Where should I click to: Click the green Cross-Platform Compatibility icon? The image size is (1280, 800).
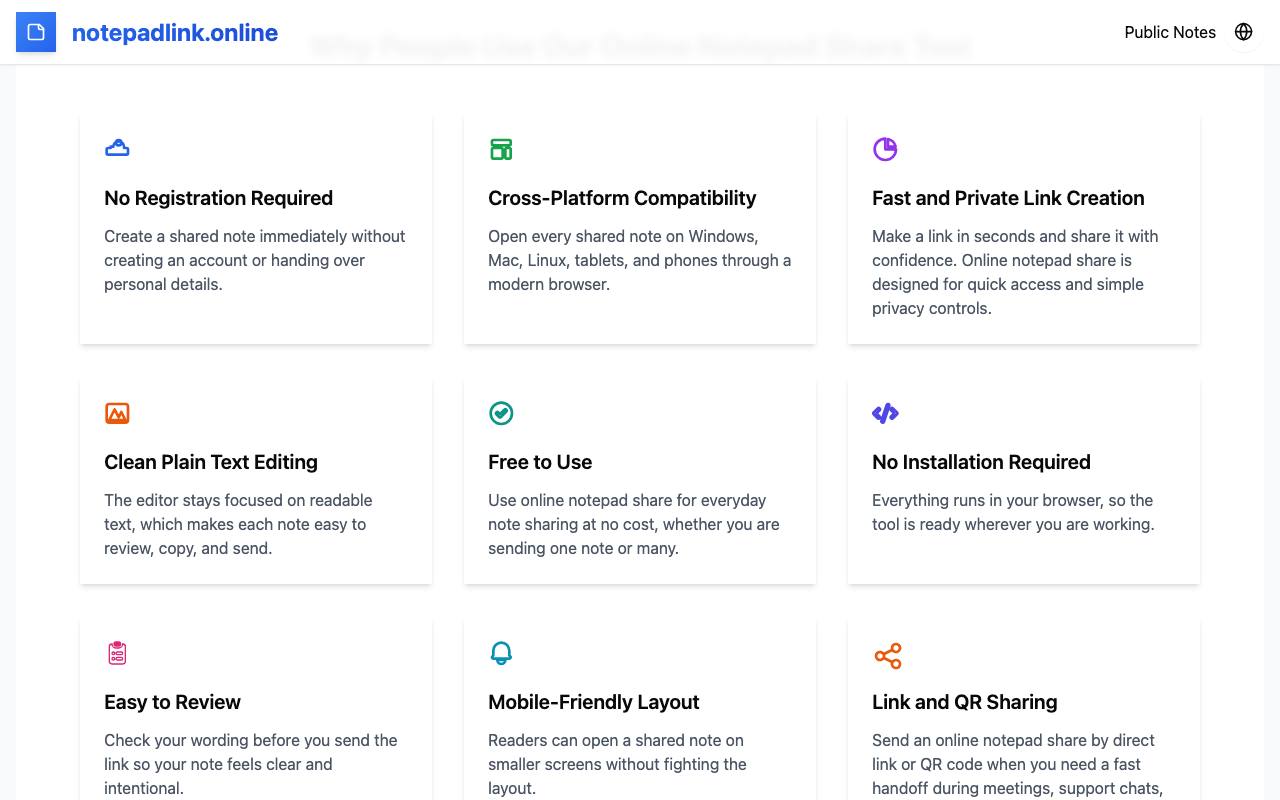[x=501, y=149]
